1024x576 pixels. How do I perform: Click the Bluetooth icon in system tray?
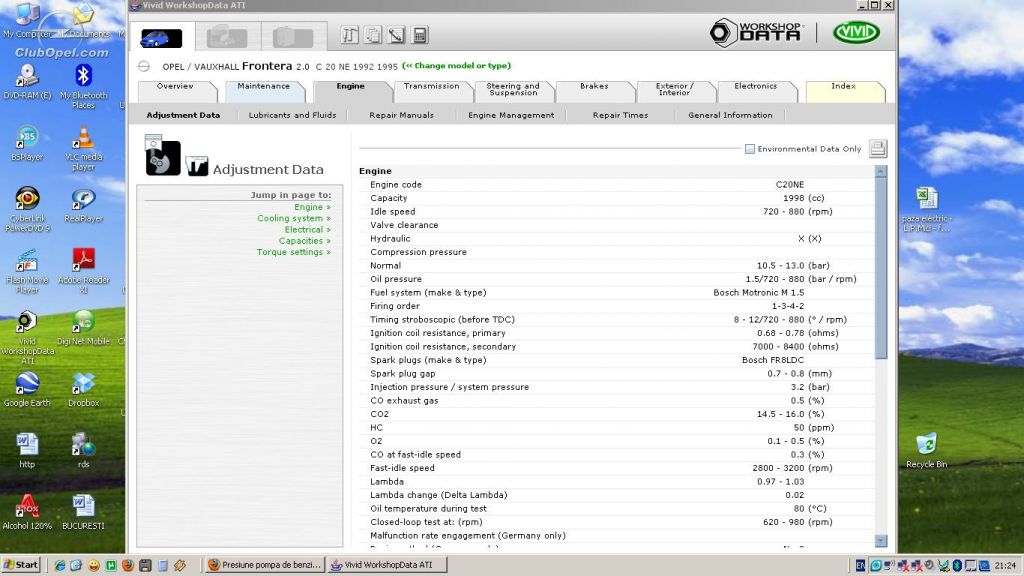pos(957,566)
